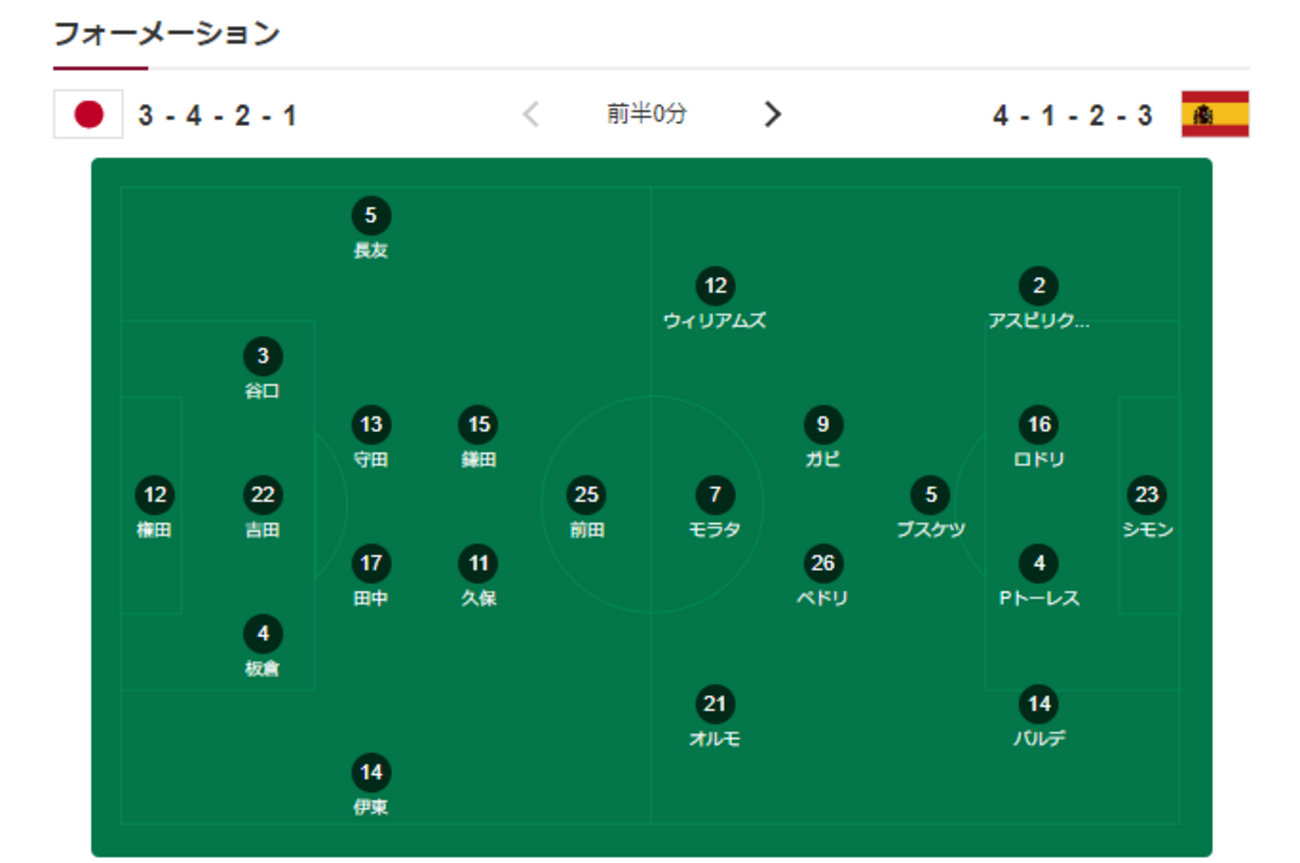Click the Japan flag icon
The image size is (1300, 863).
pyautogui.click(x=88, y=115)
